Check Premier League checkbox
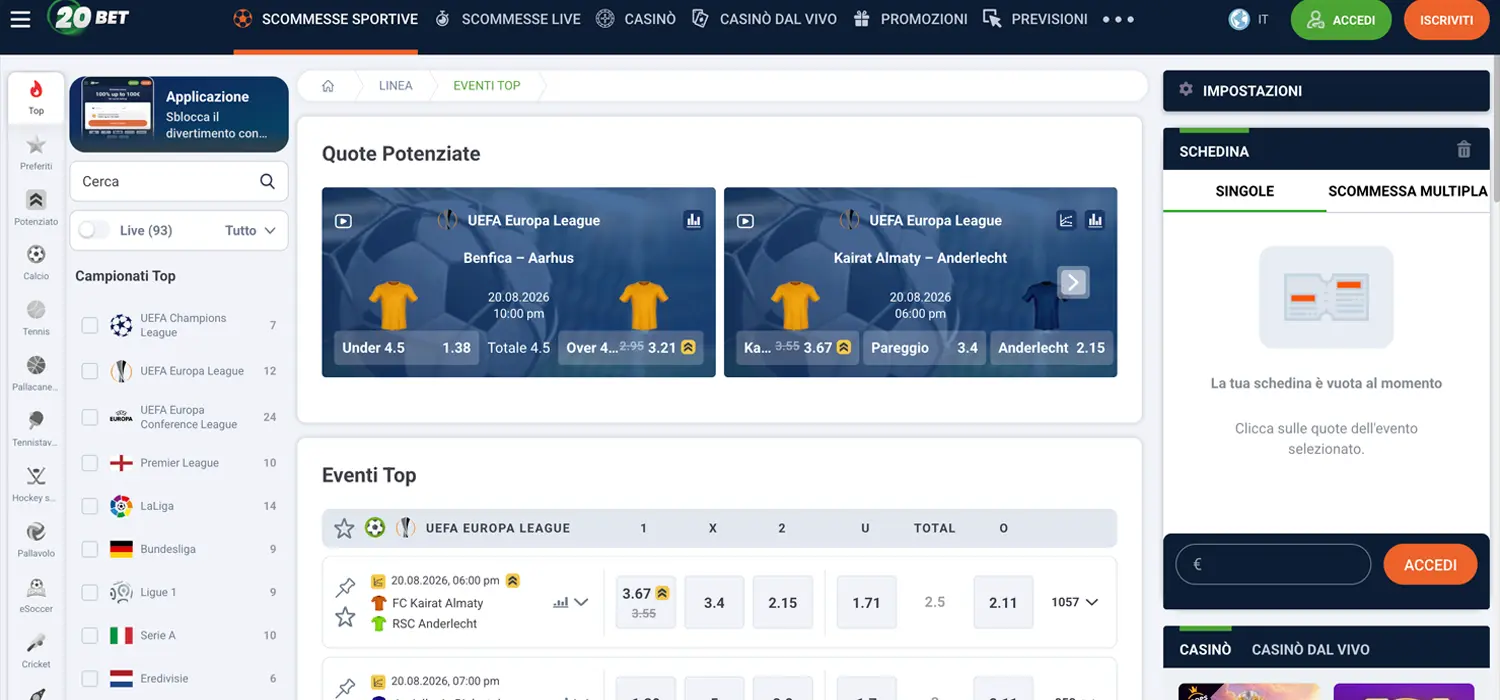The height and width of the screenshot is (700, 1500). [x=90, y=463]
